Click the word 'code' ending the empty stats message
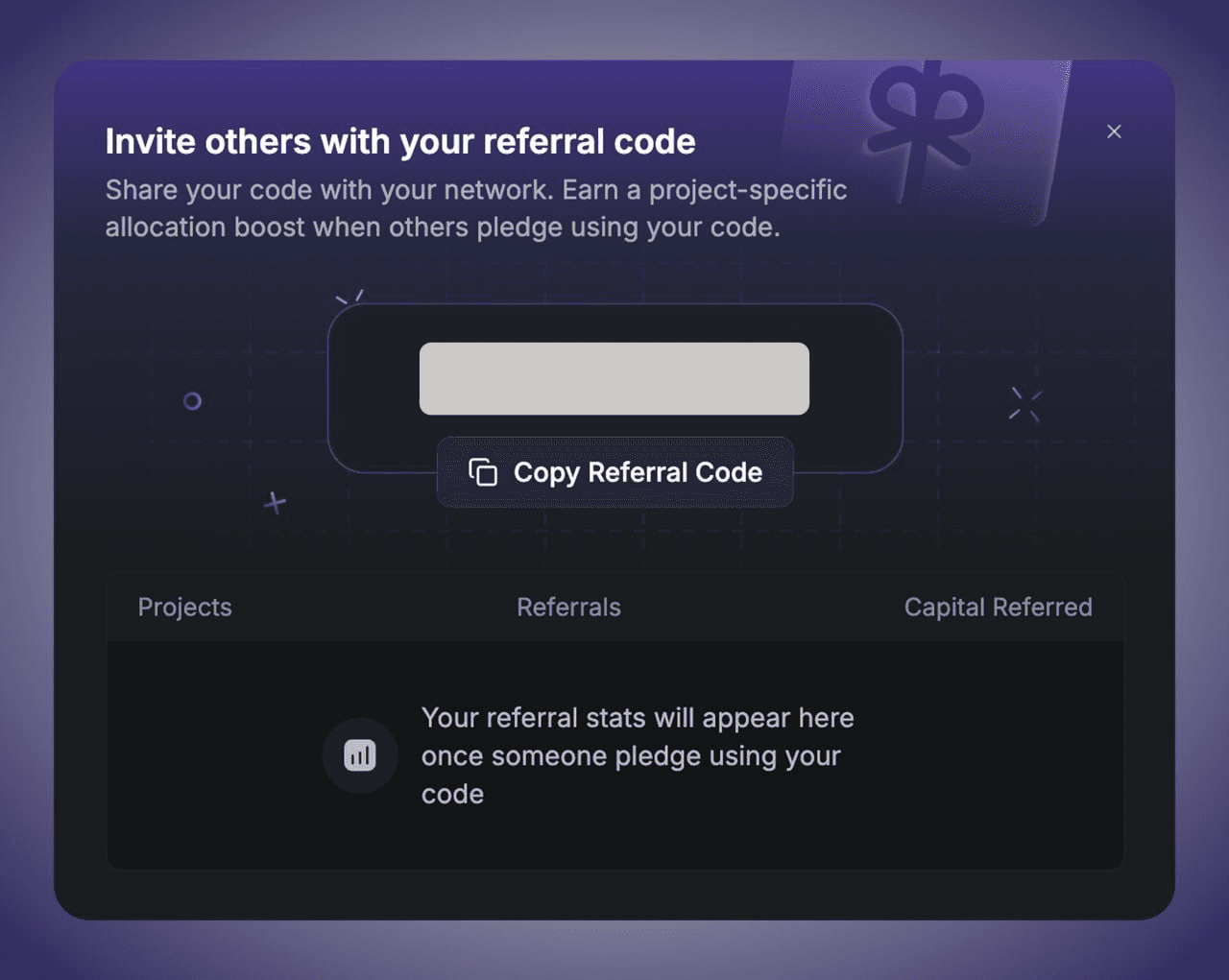The image size is (1229, 980). click(x=452, y=794)
